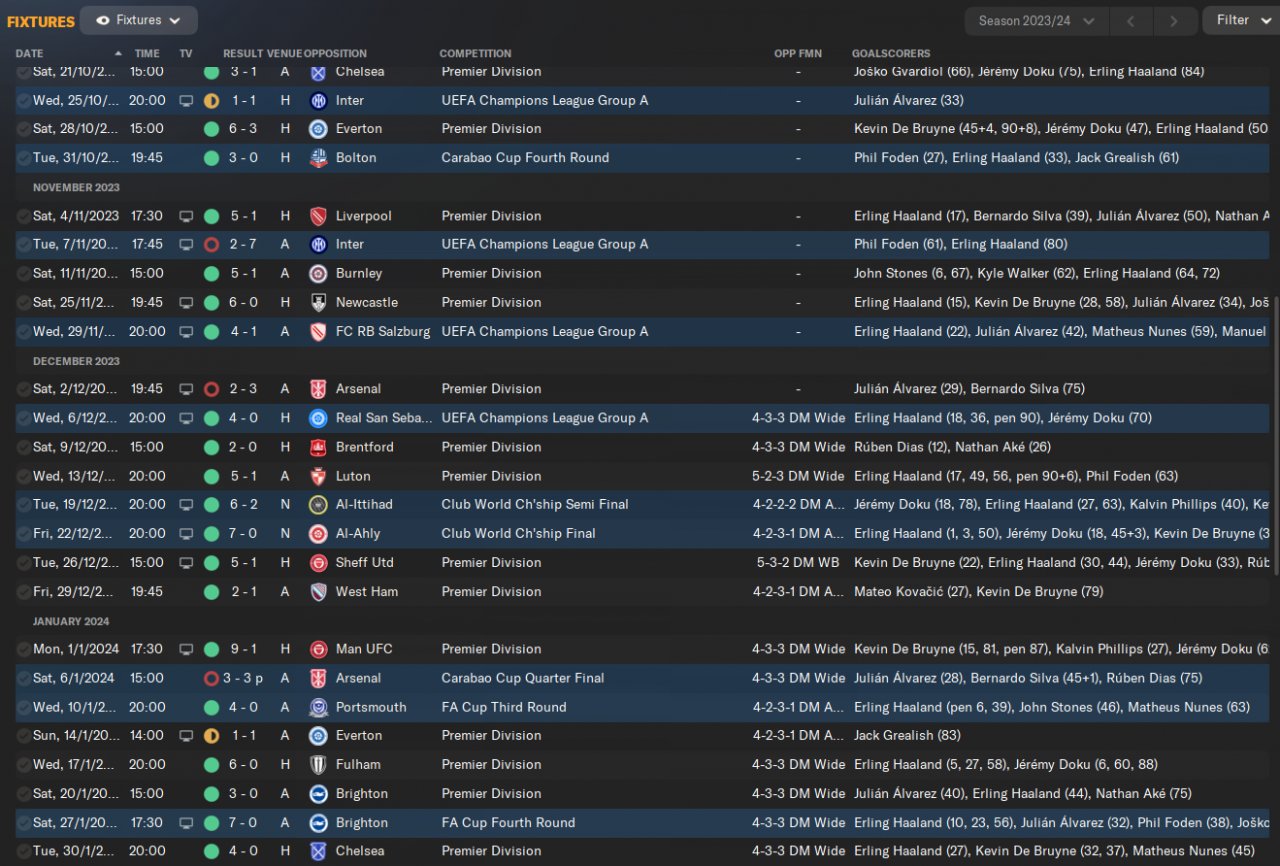1280x866 pixels.
Task: Click the vertical scrollbar on the right edge
Action: tap(1276, 435)
